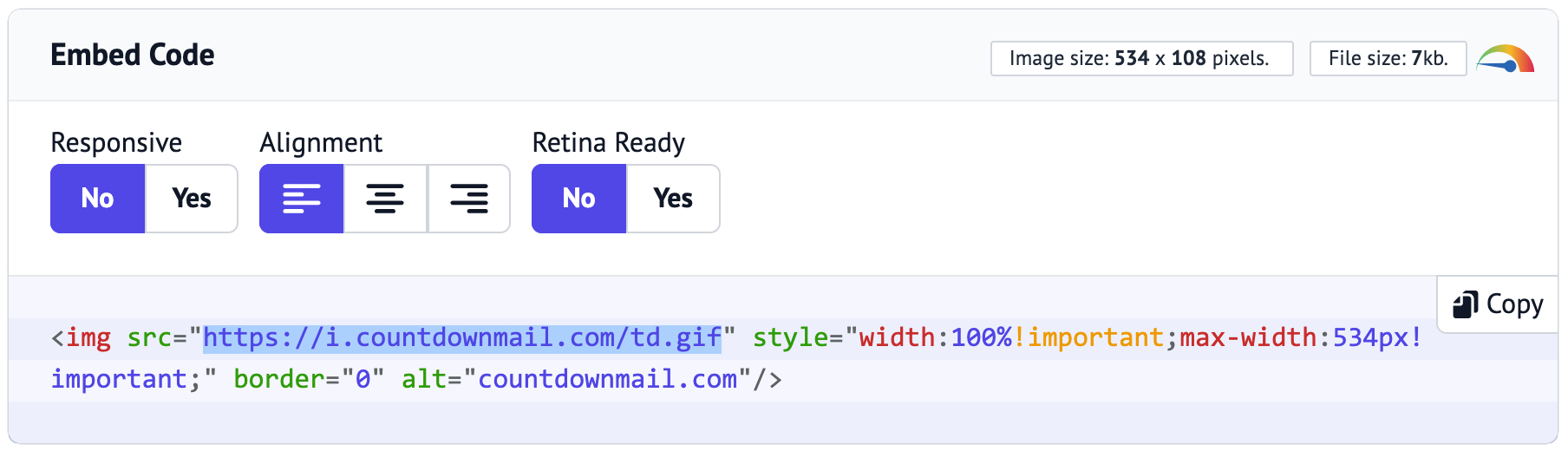Set Retina Ready to No
Viewport: 1568px width, 451px height.
point(579,199)
